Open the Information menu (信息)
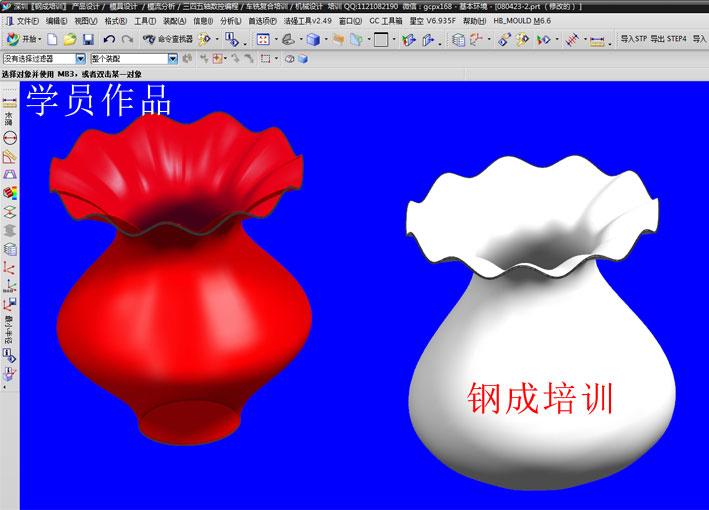 coord(203,21)
